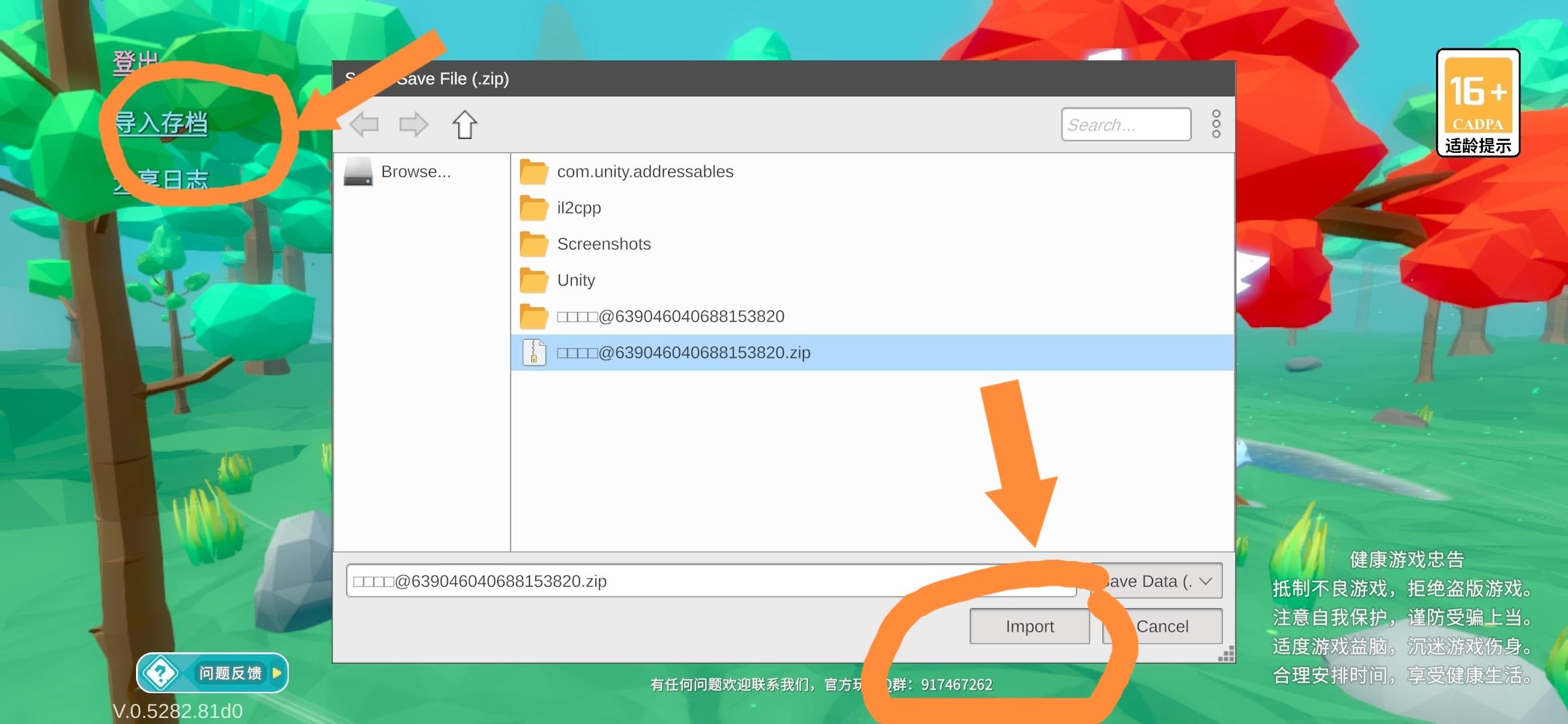The height and width of the screenshot is (724, 1568).
Task: Go up one folder level
Action: coord(464,125)
